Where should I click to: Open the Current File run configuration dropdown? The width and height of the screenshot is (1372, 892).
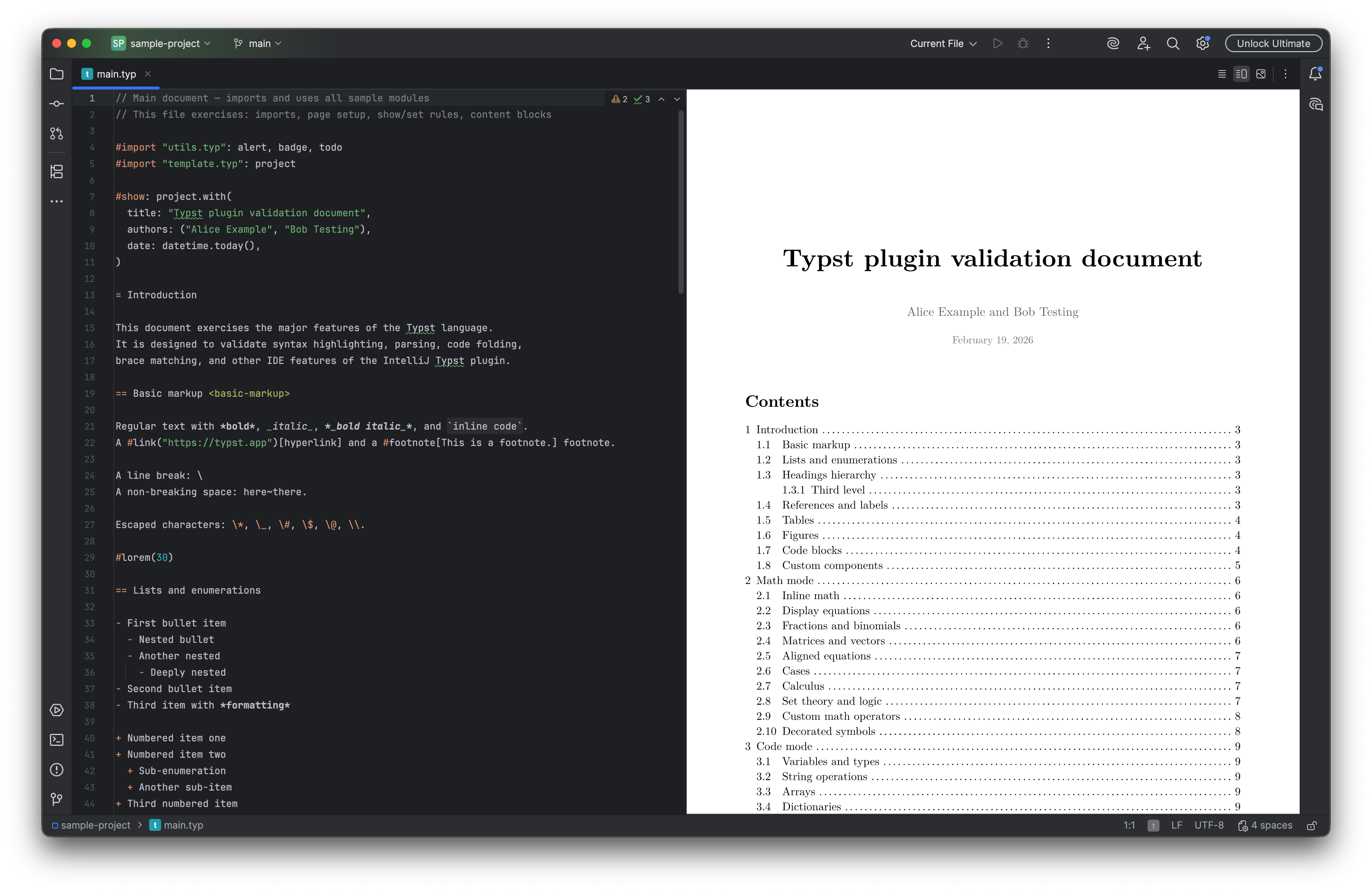943,43
